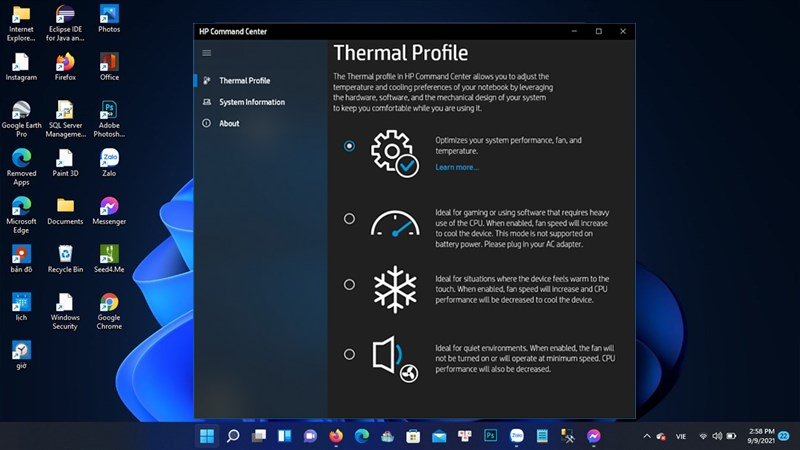Click the snowflake cool mode icon
Viewport: 800px width, 450px height.
click(395, 289)
